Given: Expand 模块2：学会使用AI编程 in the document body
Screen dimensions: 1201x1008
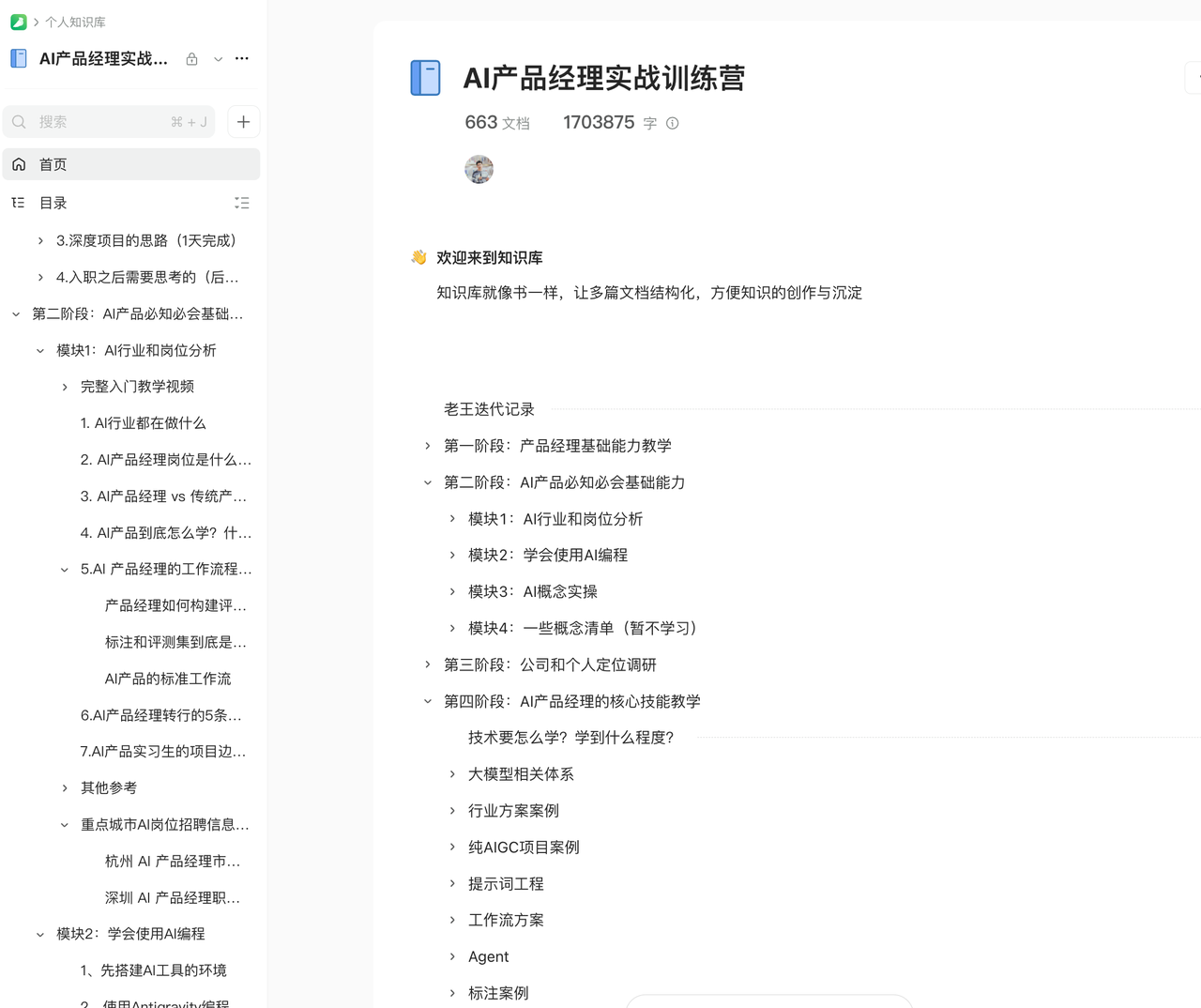Looking at the screenshot, I should tap(451, 555).
